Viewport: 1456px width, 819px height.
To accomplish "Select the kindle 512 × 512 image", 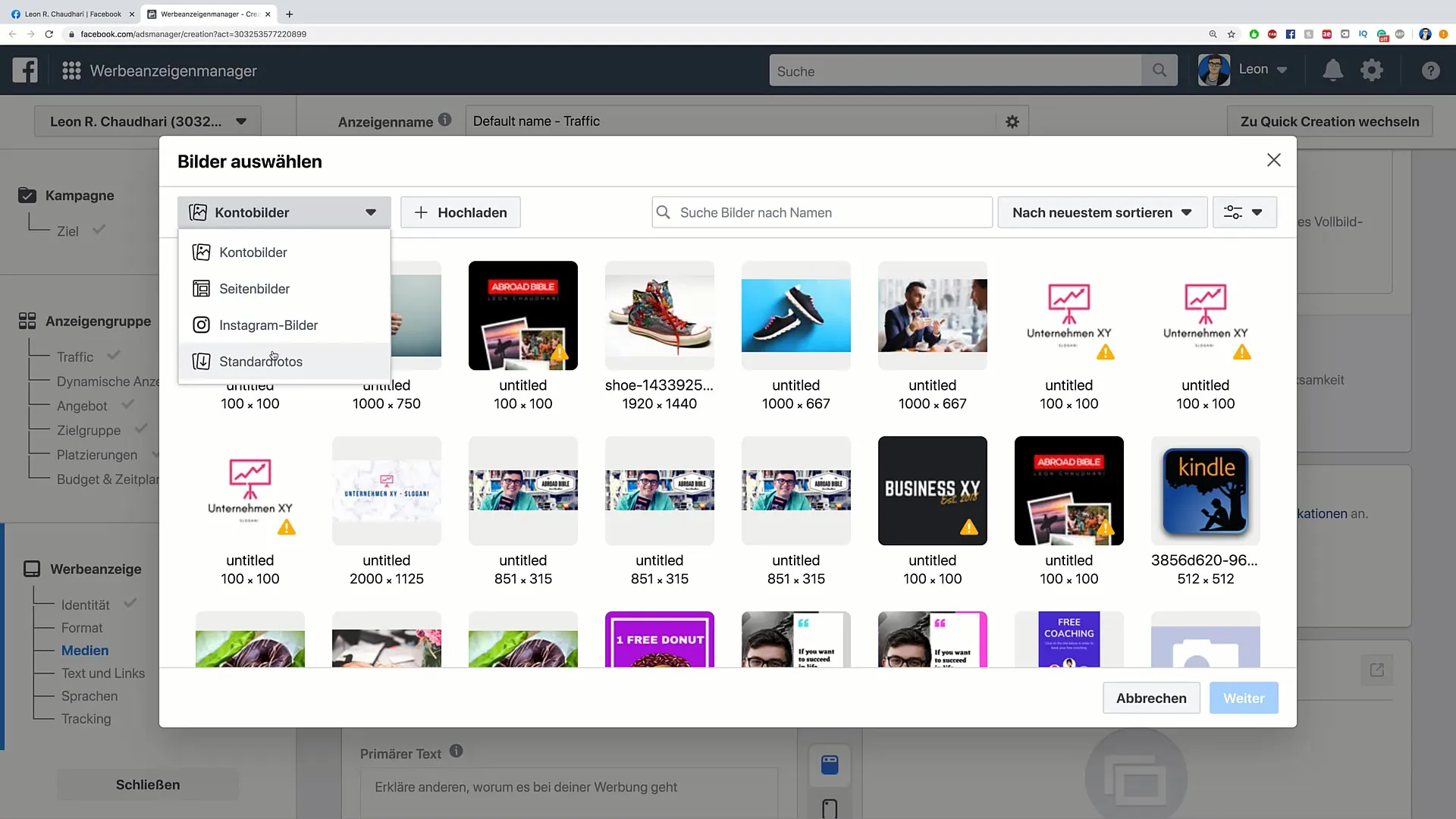I will pos(1206,491).
